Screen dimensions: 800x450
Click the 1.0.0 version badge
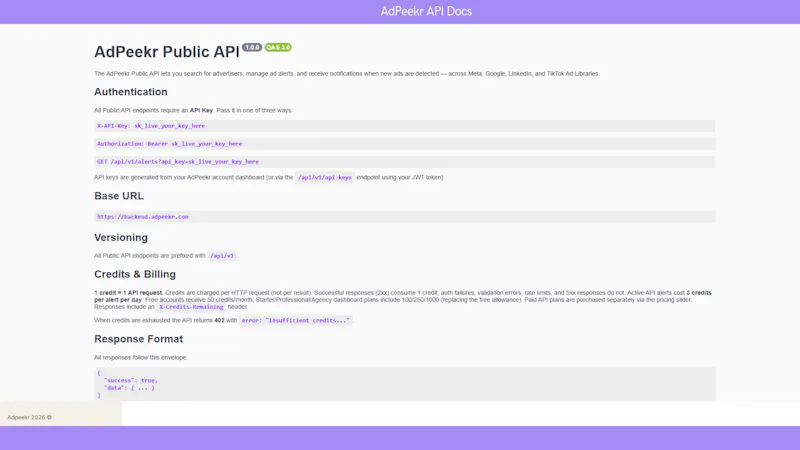point(252,47)
